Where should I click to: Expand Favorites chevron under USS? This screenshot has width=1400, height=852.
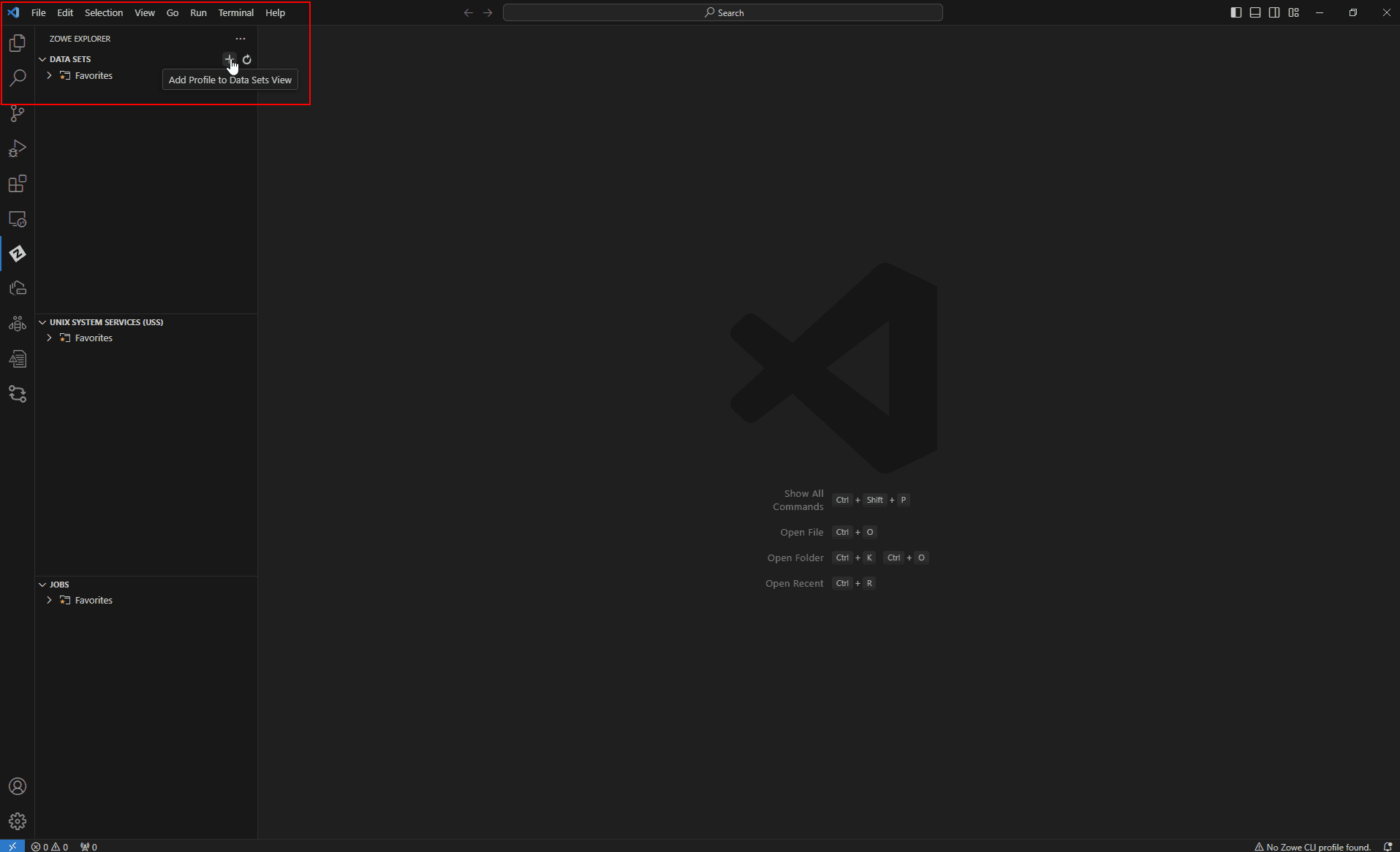[x=49, y=338]
